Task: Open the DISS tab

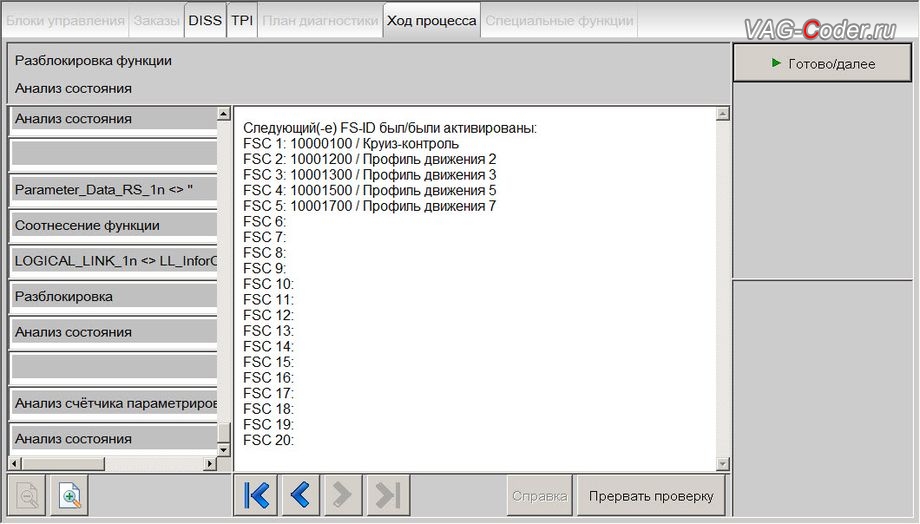Action: click(x=205, y=21)
